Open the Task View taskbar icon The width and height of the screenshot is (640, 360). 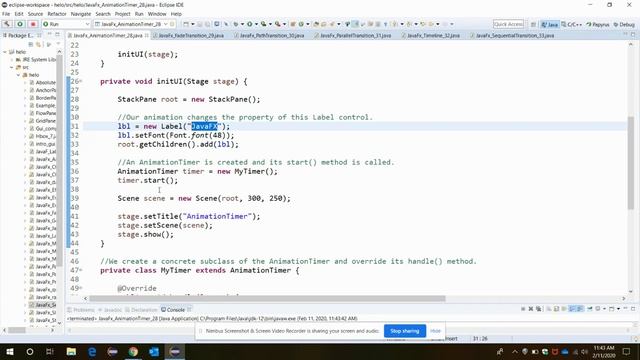[50, 351]
